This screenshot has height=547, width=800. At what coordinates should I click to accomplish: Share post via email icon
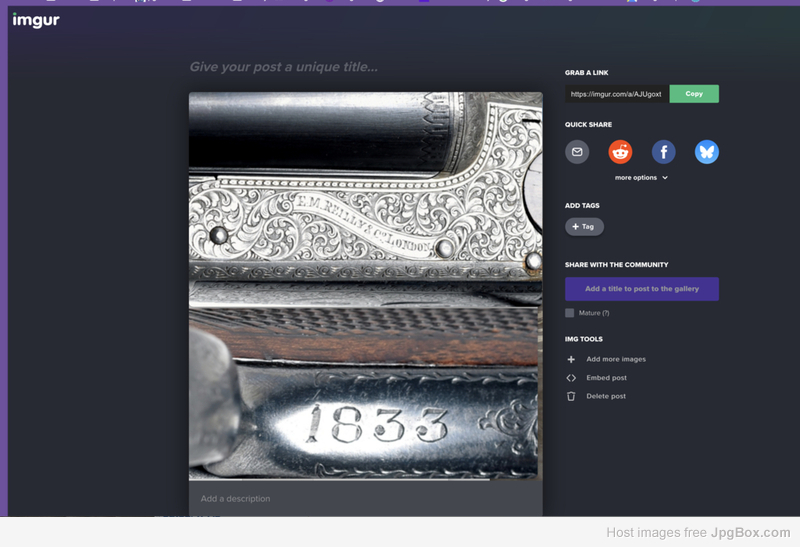pyautogui.click(x=577, y=152)
